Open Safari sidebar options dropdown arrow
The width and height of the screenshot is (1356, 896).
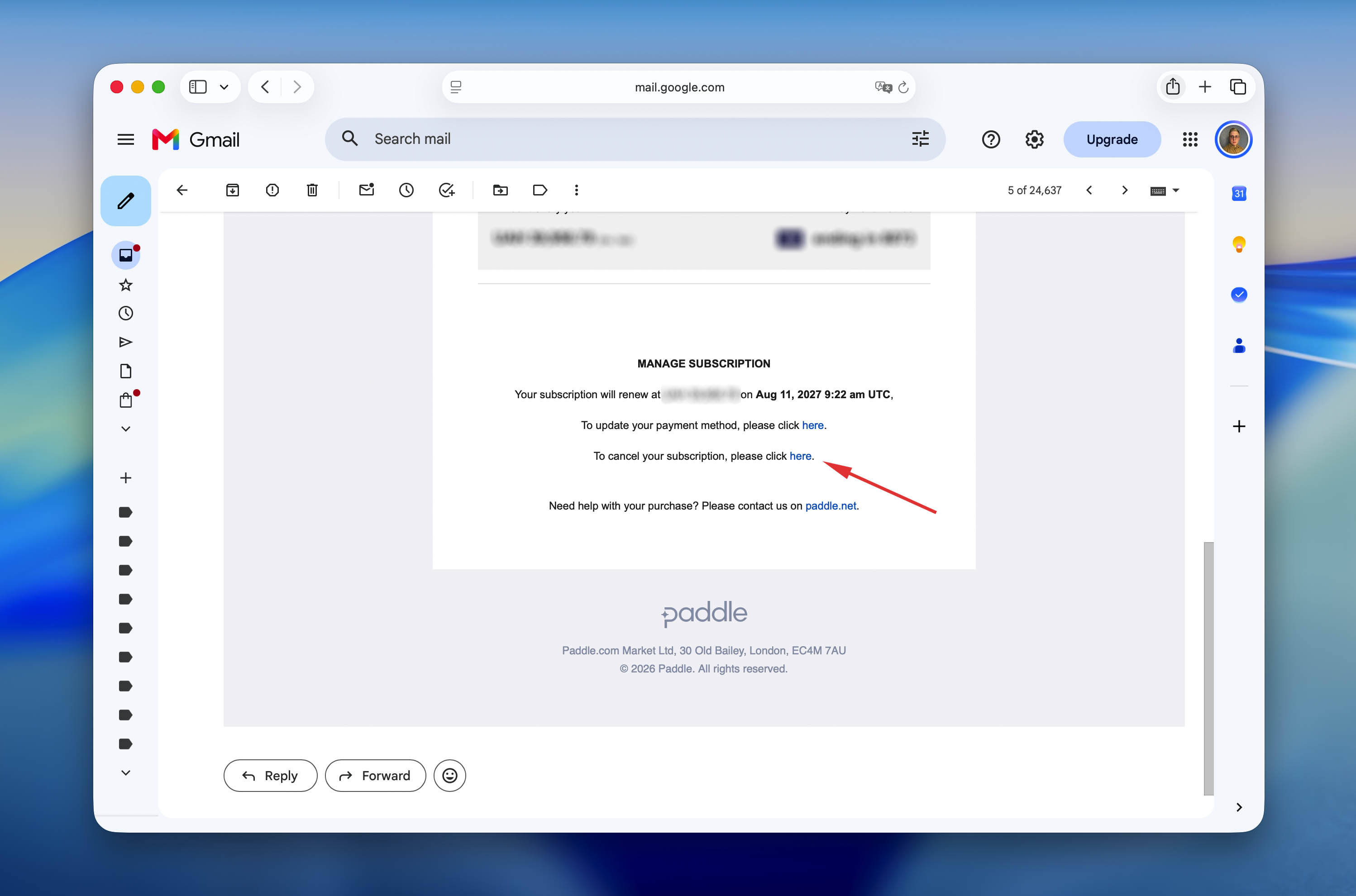224,87
